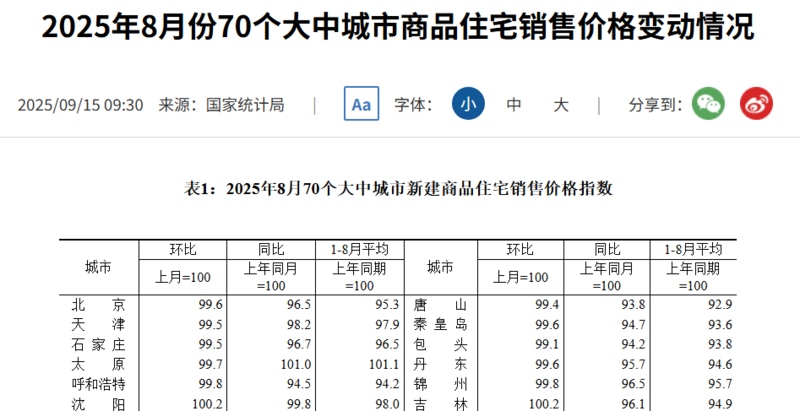Click the 表1 table caption

tap(399, 187)
